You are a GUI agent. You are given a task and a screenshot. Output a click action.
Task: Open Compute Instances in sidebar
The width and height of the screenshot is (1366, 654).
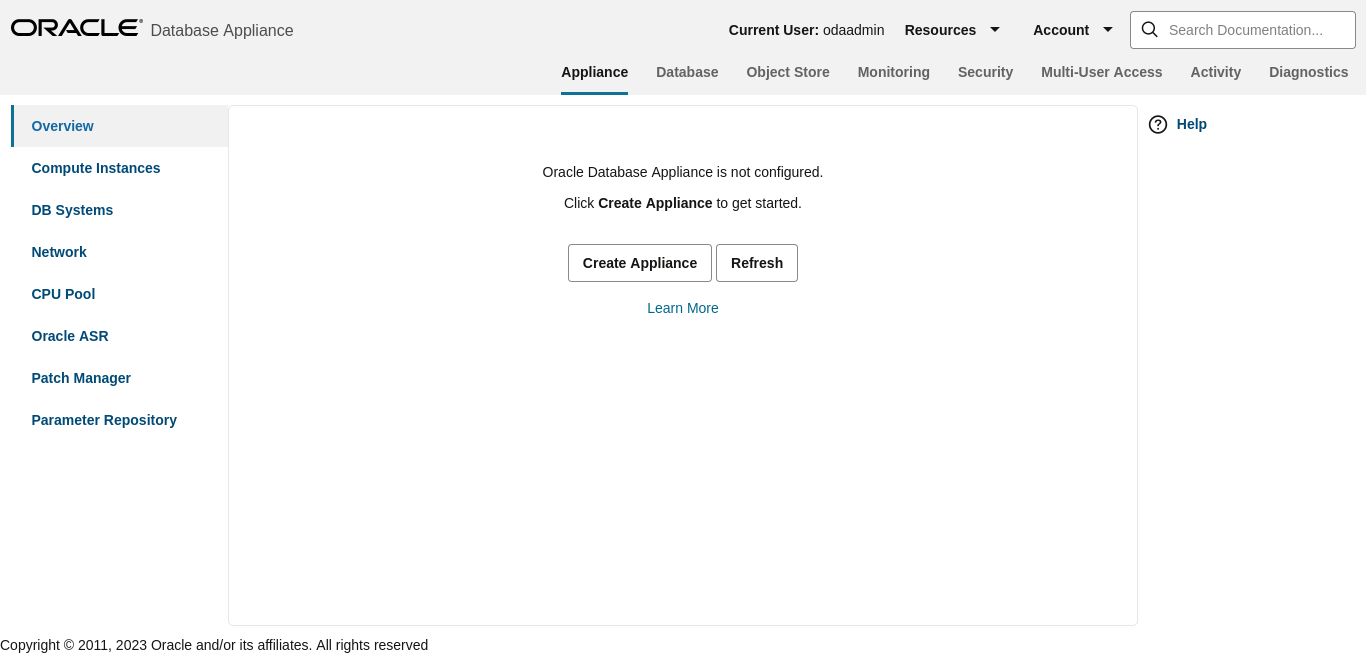tap(120, 168)
